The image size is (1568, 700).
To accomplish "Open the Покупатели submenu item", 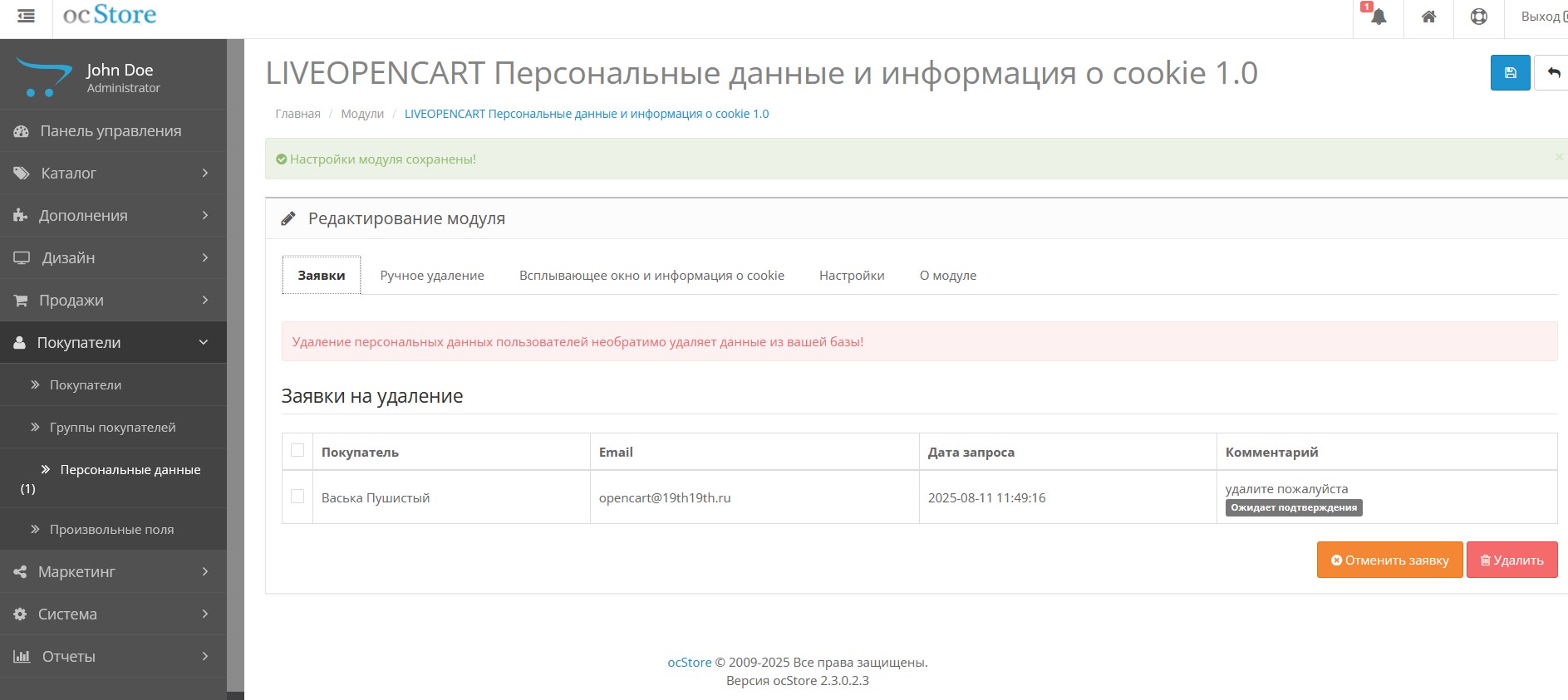I will pyautogui.click(x=113, y=384).
